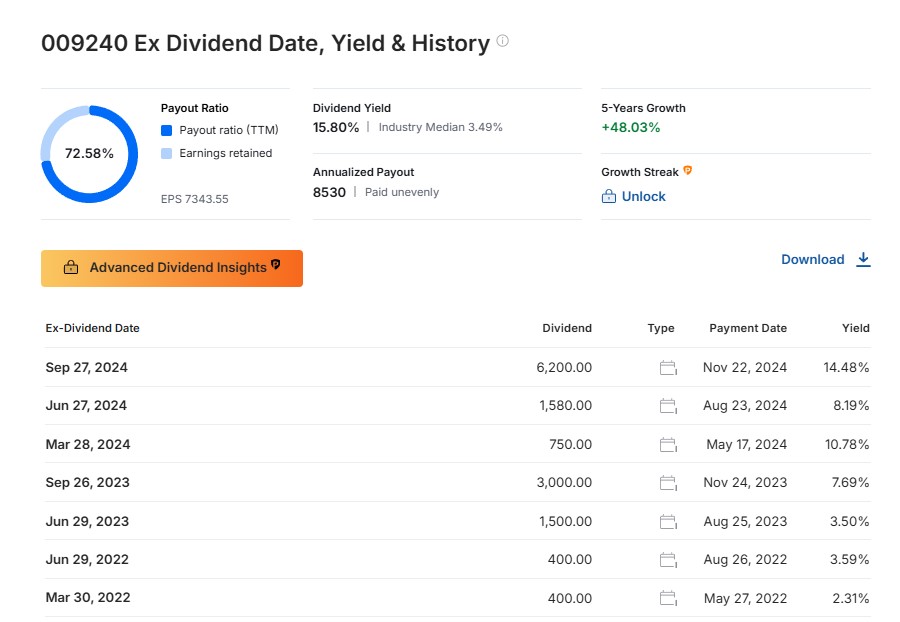
Task: Click type icon for Mar 28, 2024 row
Action: [x=668, y=445]
